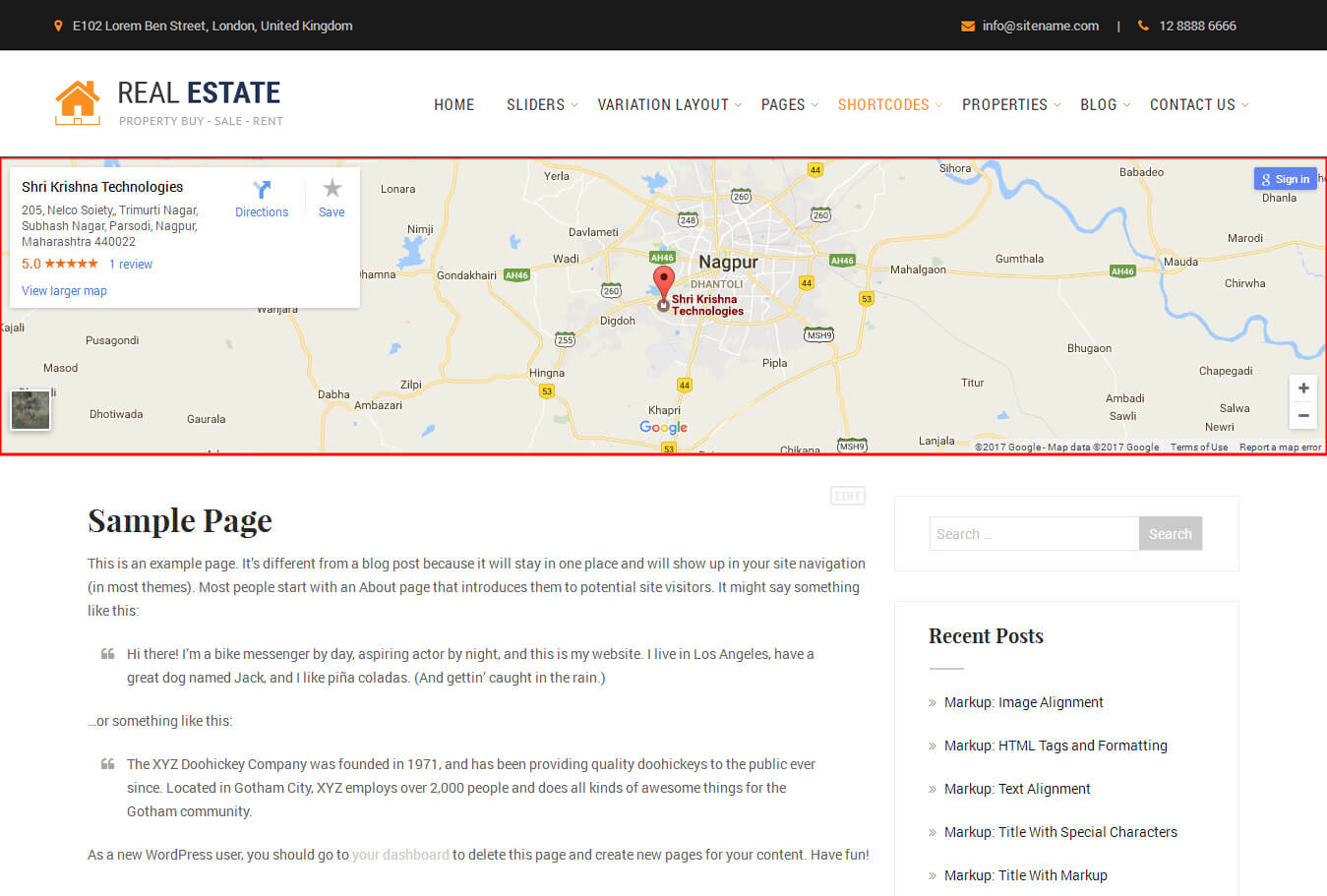Viewport: 1327px width, 896px height.
Task: Click the location pin icon in top bar
Action: click(58, 26)
